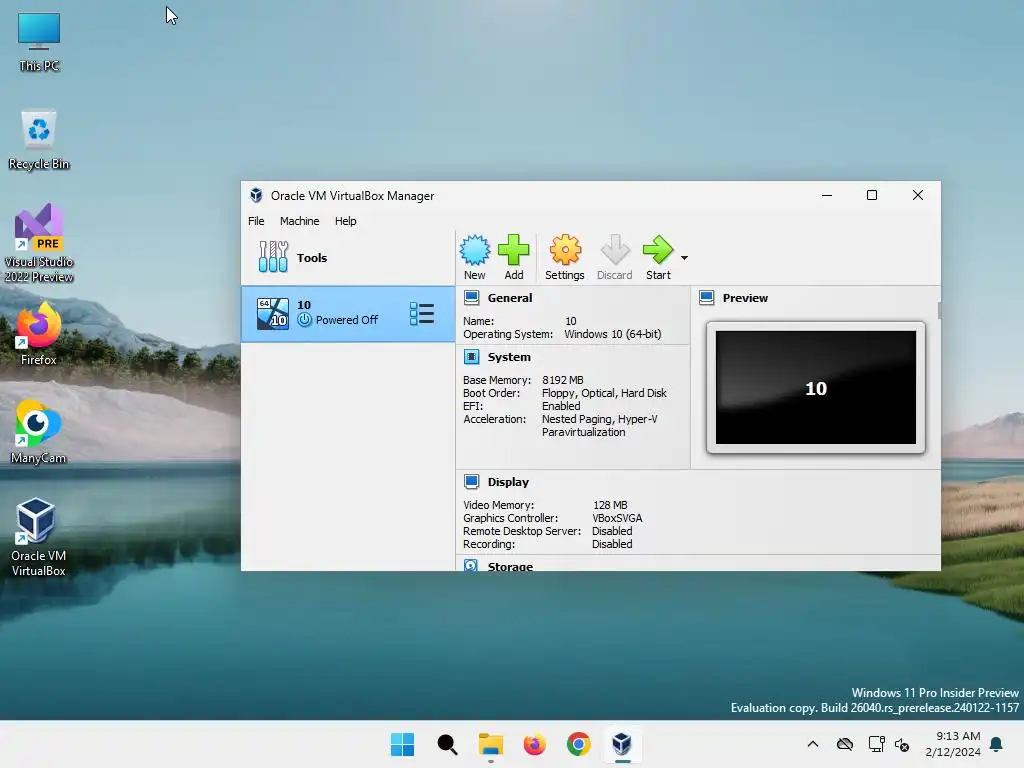Click the VM preview thumbnail showing 10
The height and width of the screenshot is (768, 1024).
tap(816, 387)
